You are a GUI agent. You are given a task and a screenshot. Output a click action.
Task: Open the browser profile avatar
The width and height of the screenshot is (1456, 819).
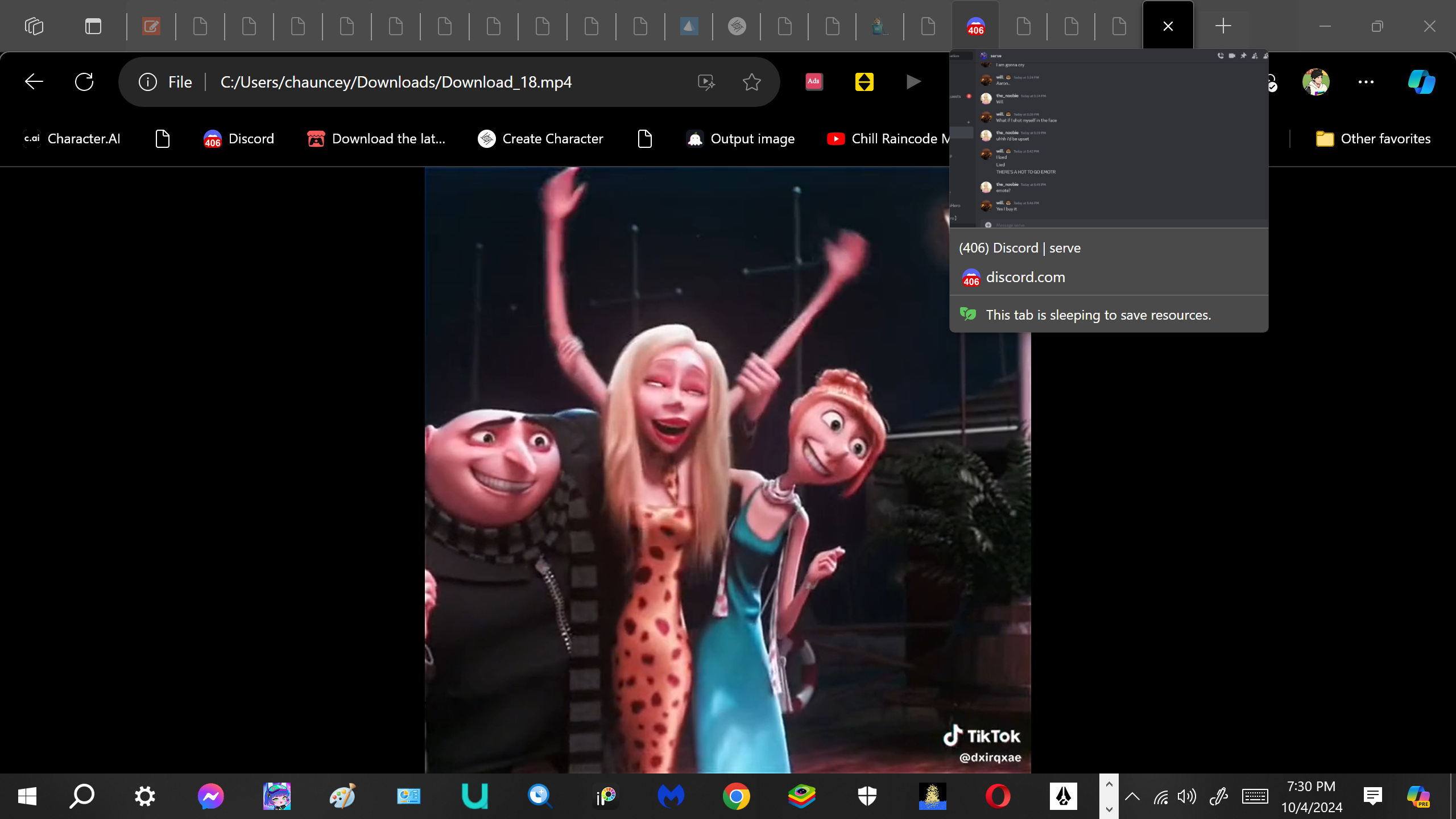(1316, 82)
